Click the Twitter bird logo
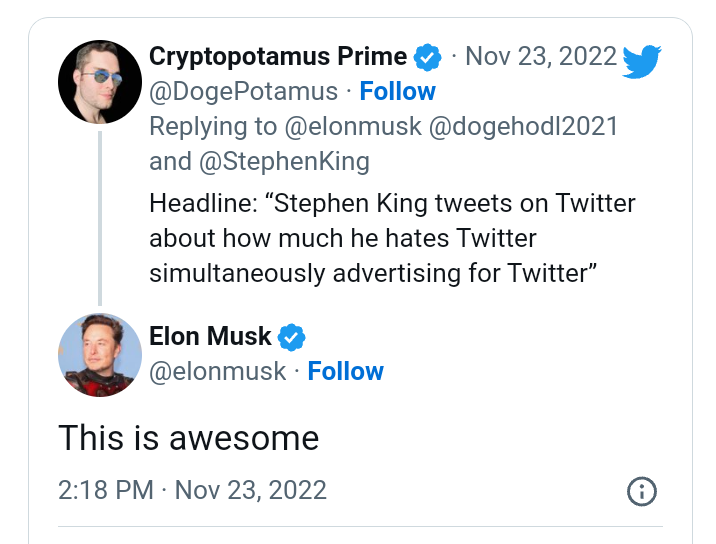Image resolution: width=716 pixels, height=544 pixels. coord(641,61)
